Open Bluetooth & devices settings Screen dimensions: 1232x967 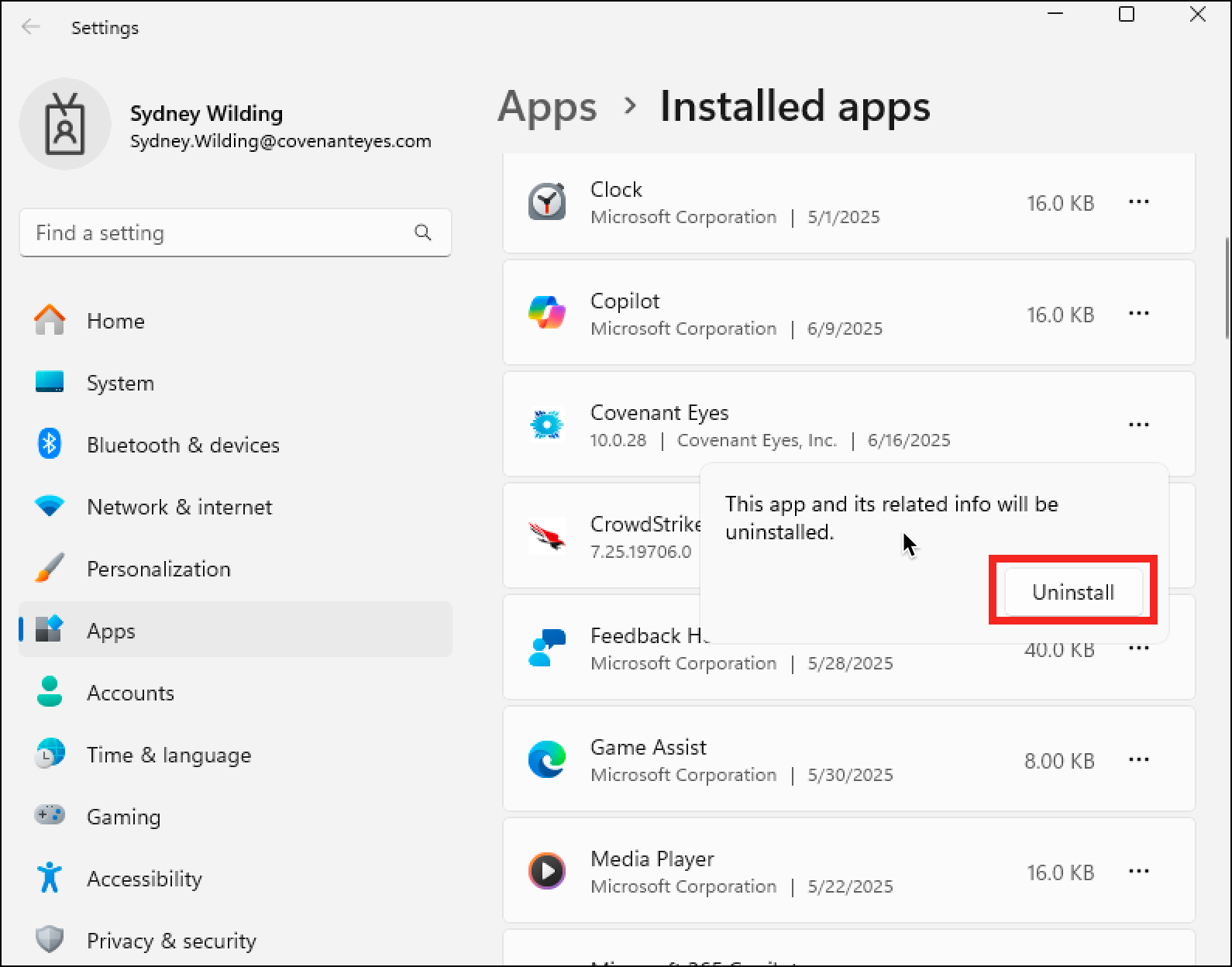tap(236, 445)
